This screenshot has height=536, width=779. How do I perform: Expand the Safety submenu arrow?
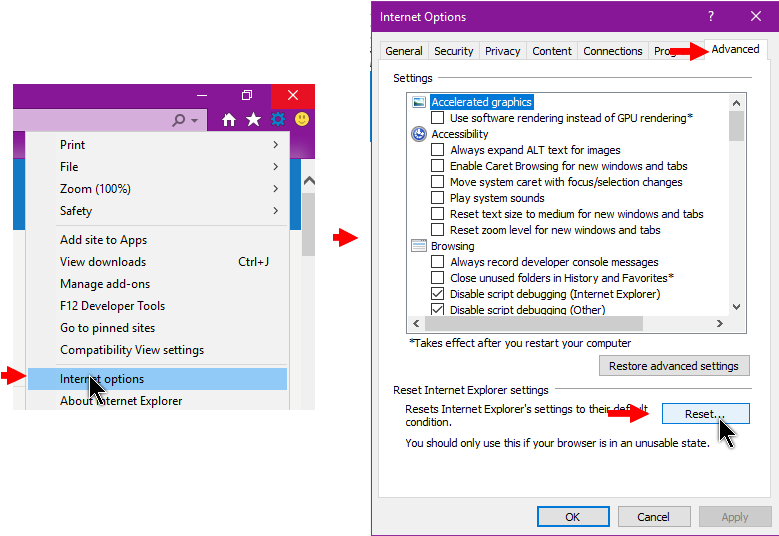click(x=275, y=211)
